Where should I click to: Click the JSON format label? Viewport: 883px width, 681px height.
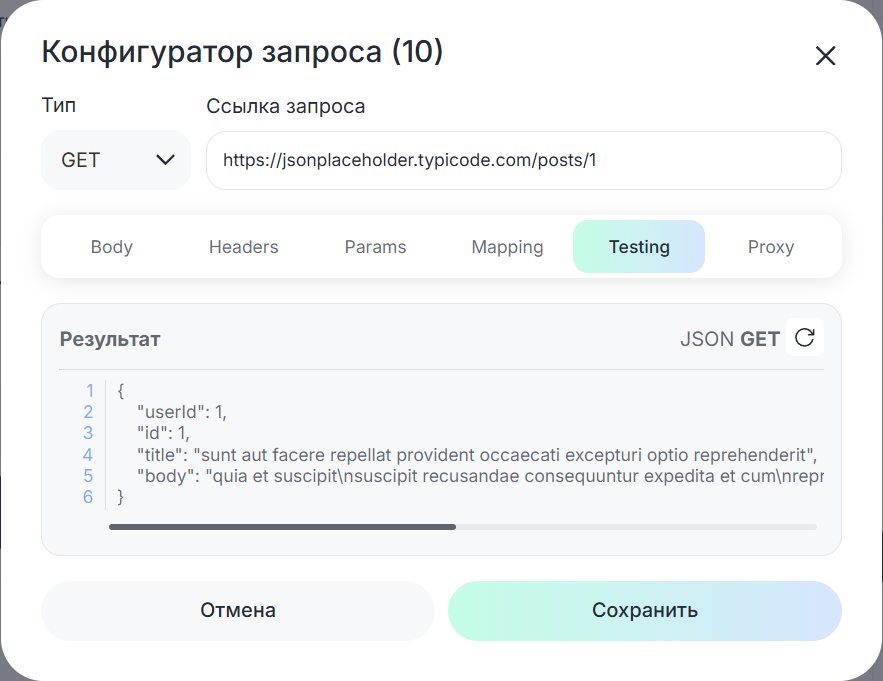[x=706, y=339]
